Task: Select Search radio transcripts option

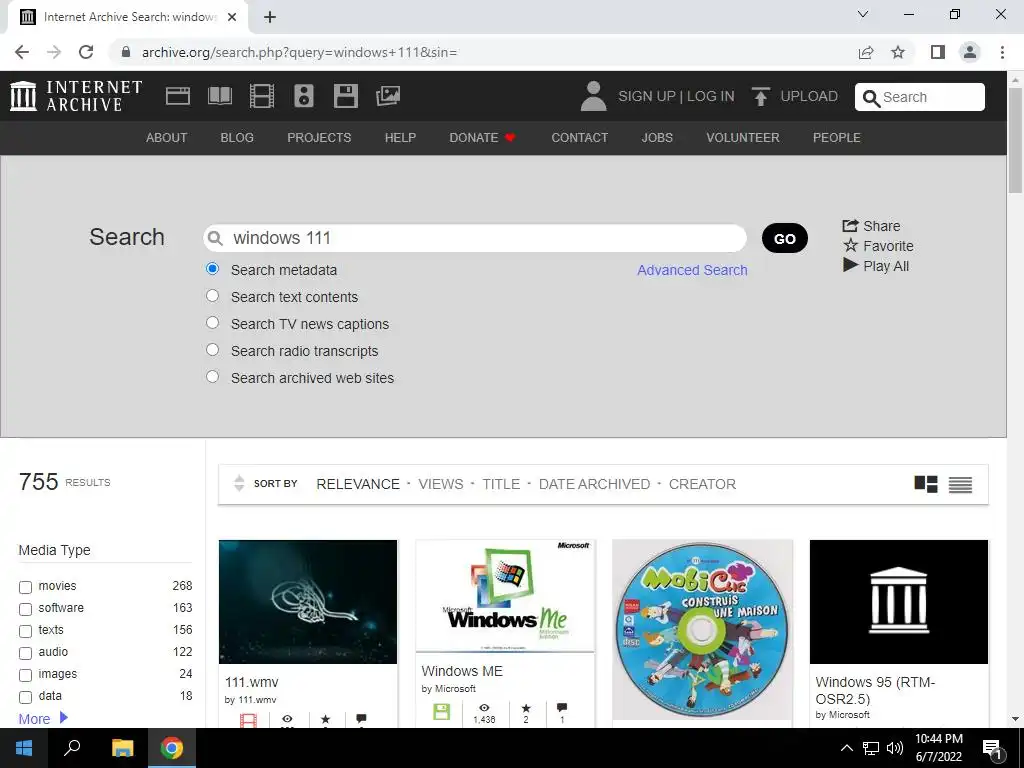Action: click(212, 349)
